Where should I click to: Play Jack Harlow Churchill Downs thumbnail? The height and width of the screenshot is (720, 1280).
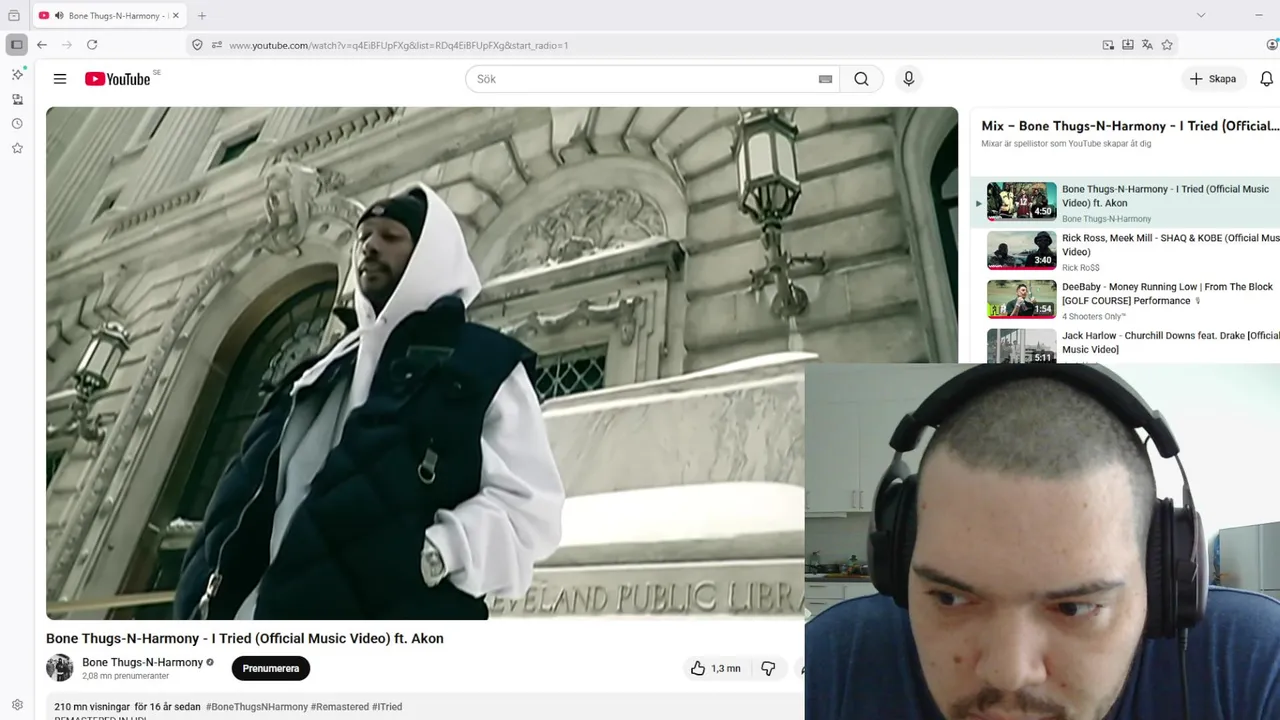pos(1021,346)
